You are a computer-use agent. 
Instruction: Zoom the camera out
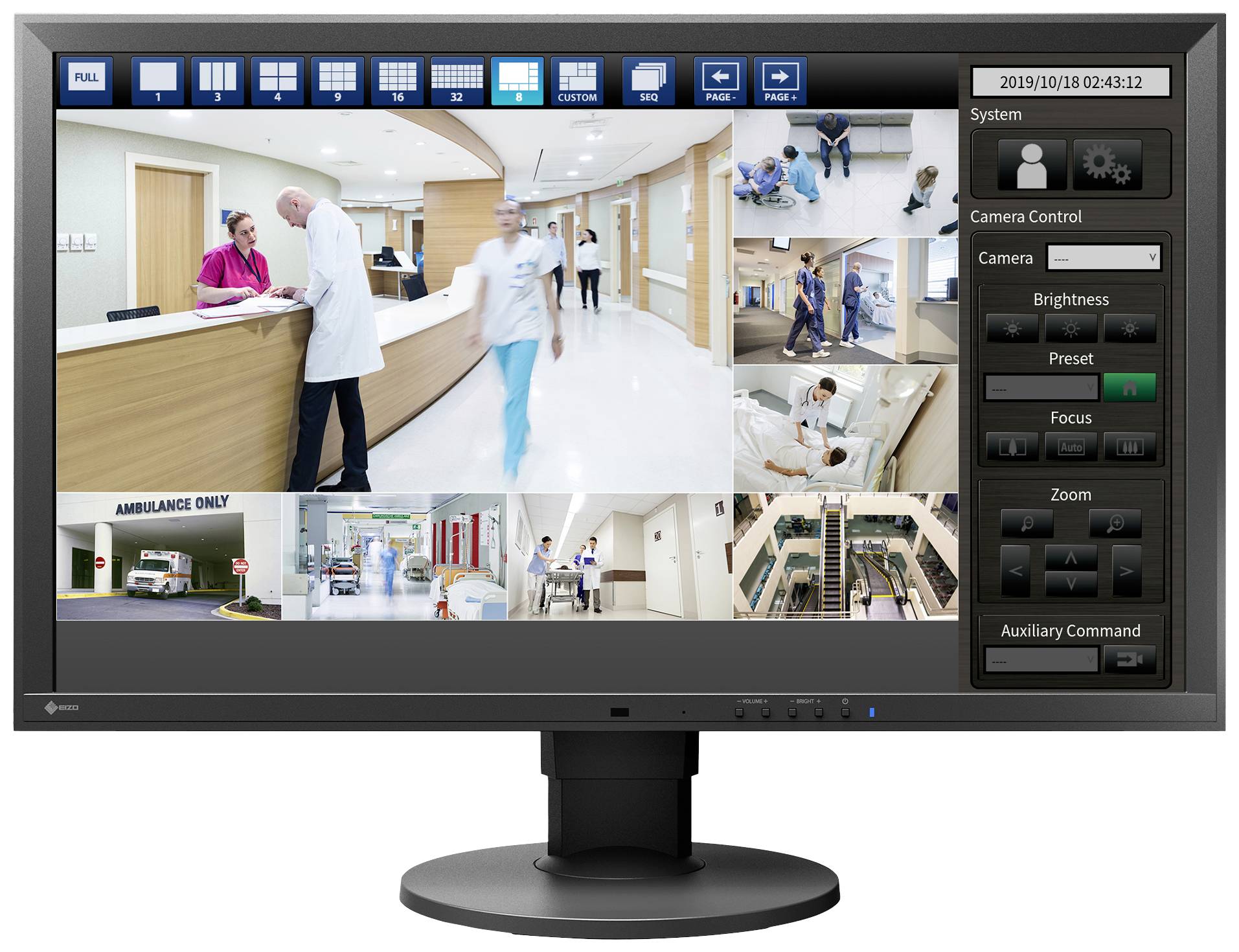(x=1027, y=523)
